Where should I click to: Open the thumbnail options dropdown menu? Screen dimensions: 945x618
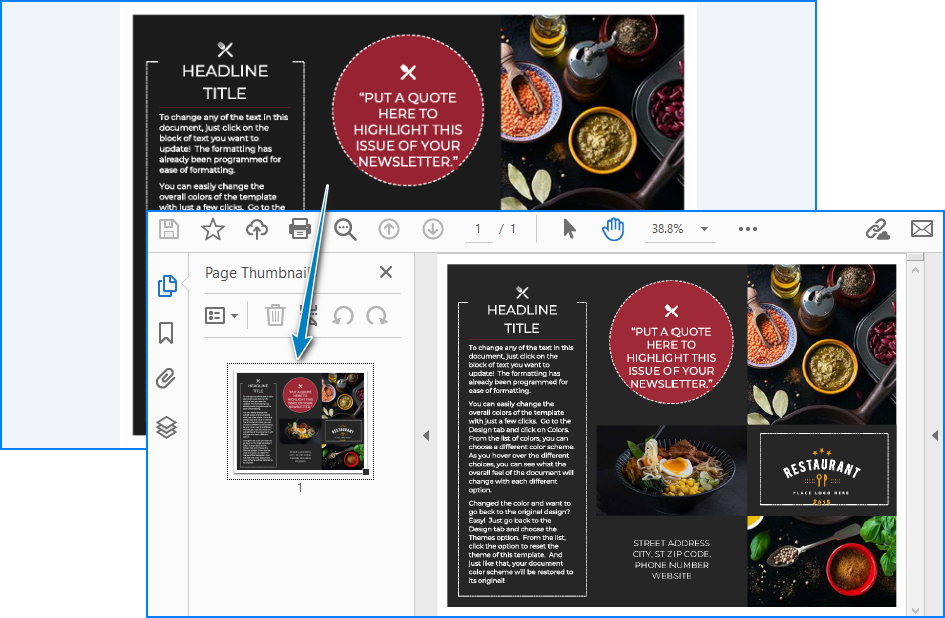coord(218,315)
